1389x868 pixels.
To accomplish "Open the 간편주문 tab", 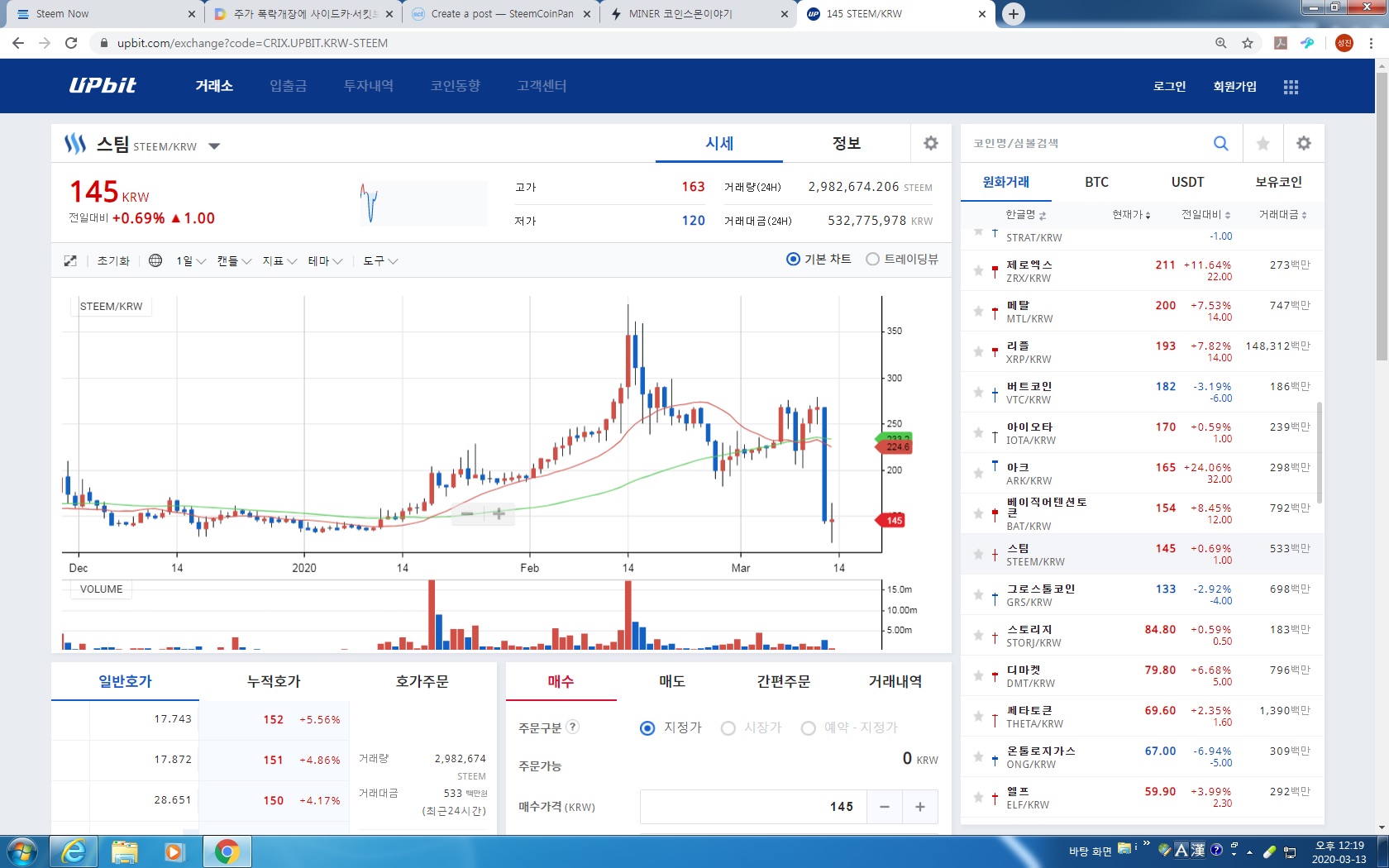I will [x=784, y=681].
